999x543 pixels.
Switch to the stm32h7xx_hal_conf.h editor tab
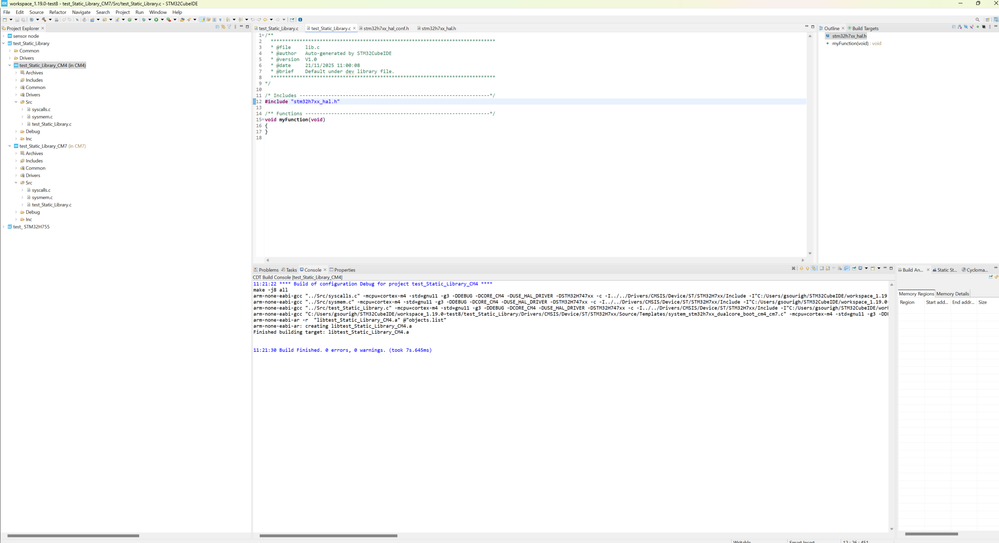[x=386, y=28]
